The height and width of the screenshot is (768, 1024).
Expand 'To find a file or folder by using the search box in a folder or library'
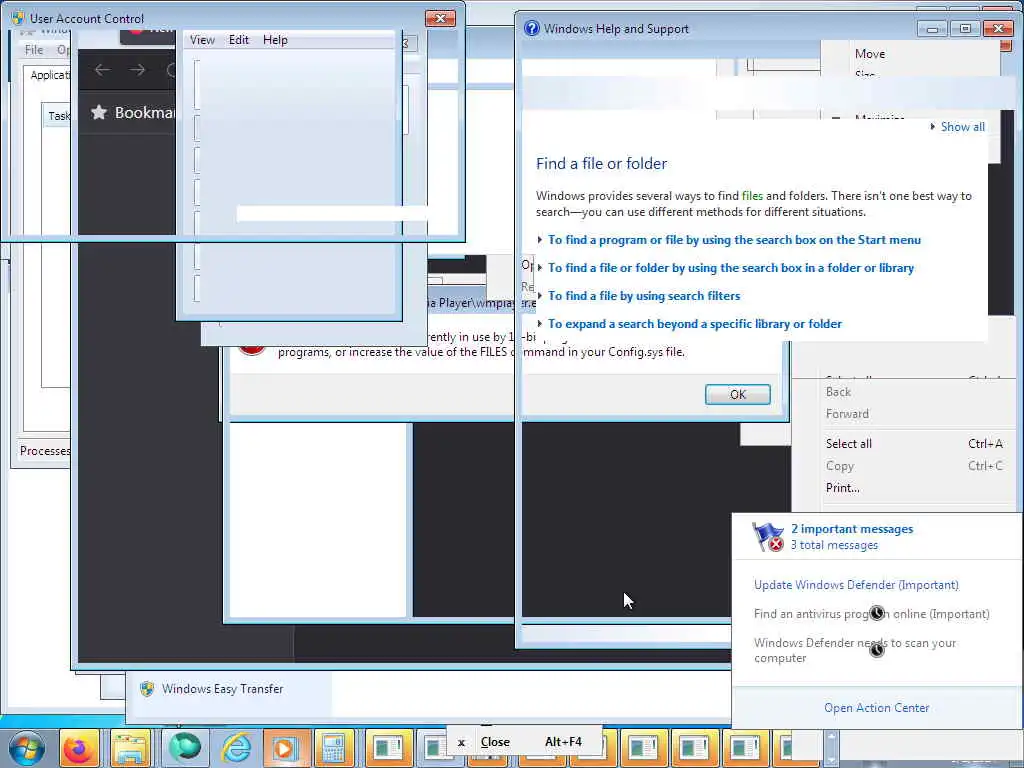[731, 268]
